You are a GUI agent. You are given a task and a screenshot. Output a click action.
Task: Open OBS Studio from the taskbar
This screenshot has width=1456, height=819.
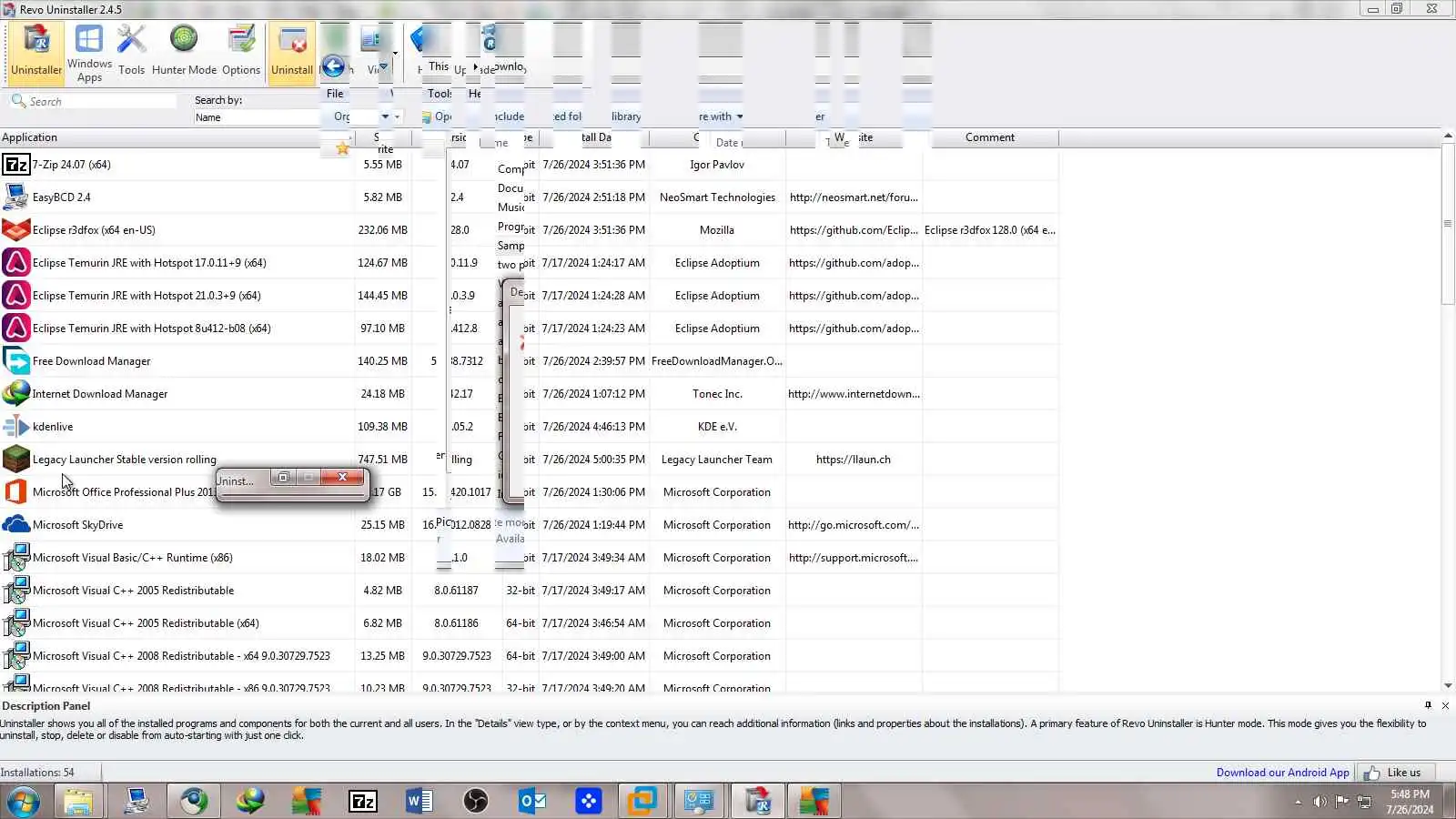pyautogui.click(x=476, y=802)
